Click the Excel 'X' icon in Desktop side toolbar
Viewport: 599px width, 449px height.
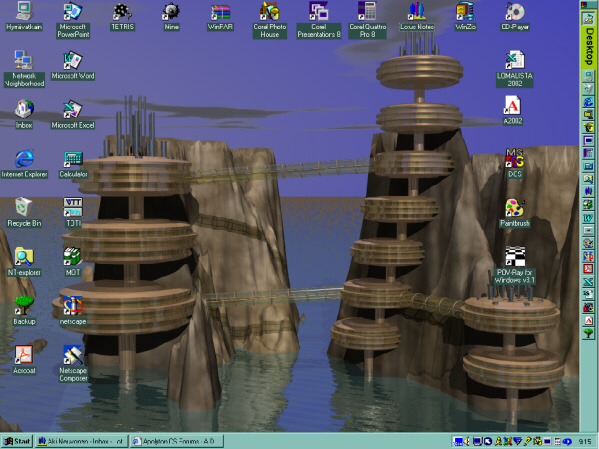pos(588,282)
